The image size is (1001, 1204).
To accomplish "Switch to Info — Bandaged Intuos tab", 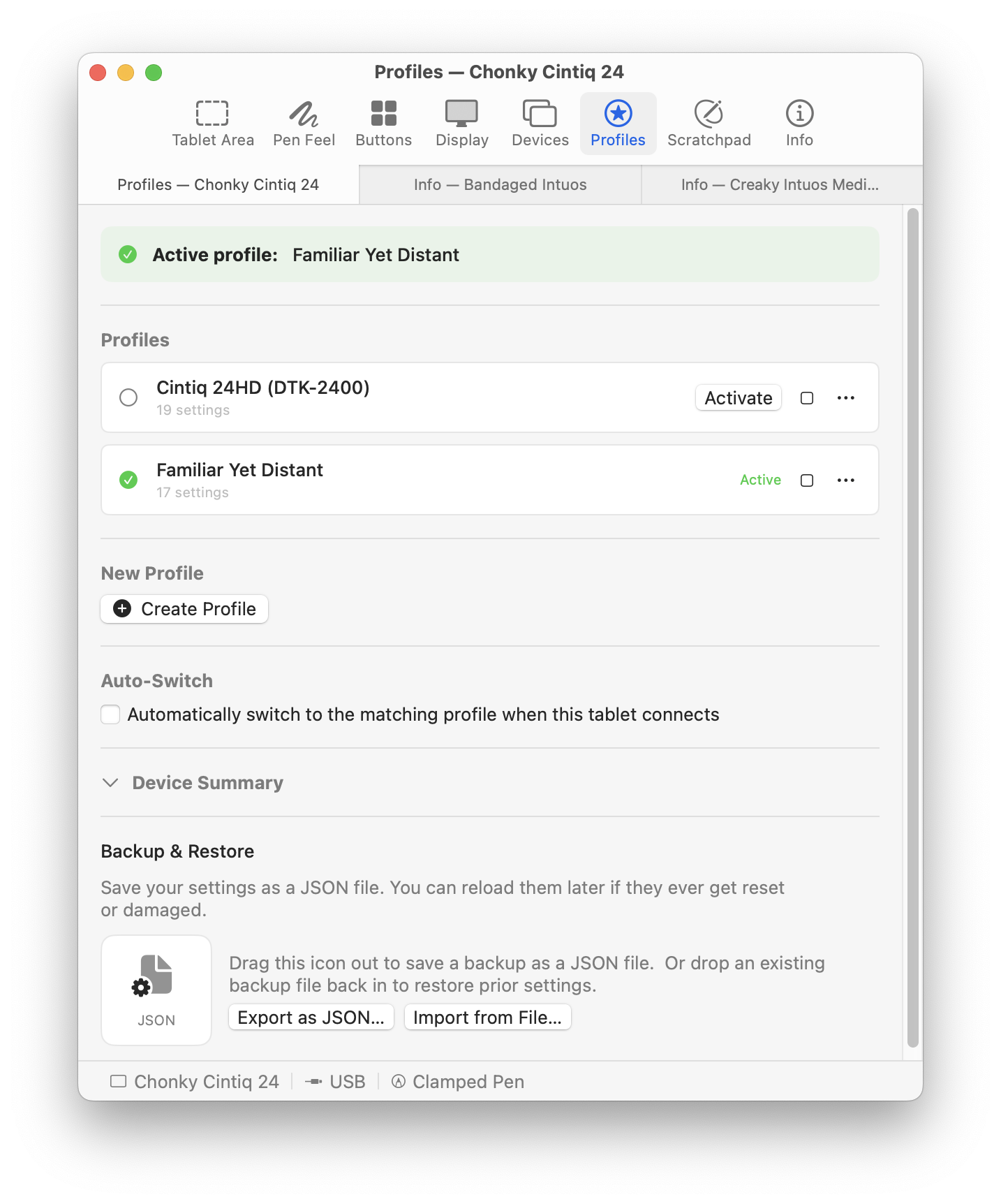I will pyautogui.click(x=500, y=184).
